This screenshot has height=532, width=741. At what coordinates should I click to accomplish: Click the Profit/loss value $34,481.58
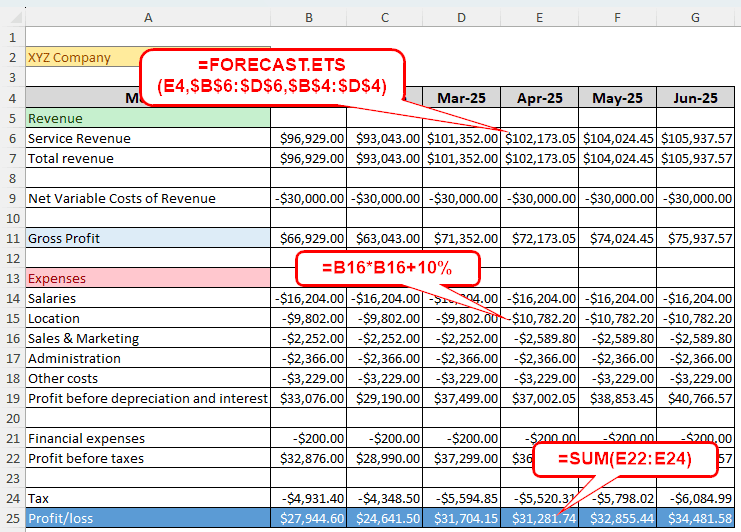point(695,518)
